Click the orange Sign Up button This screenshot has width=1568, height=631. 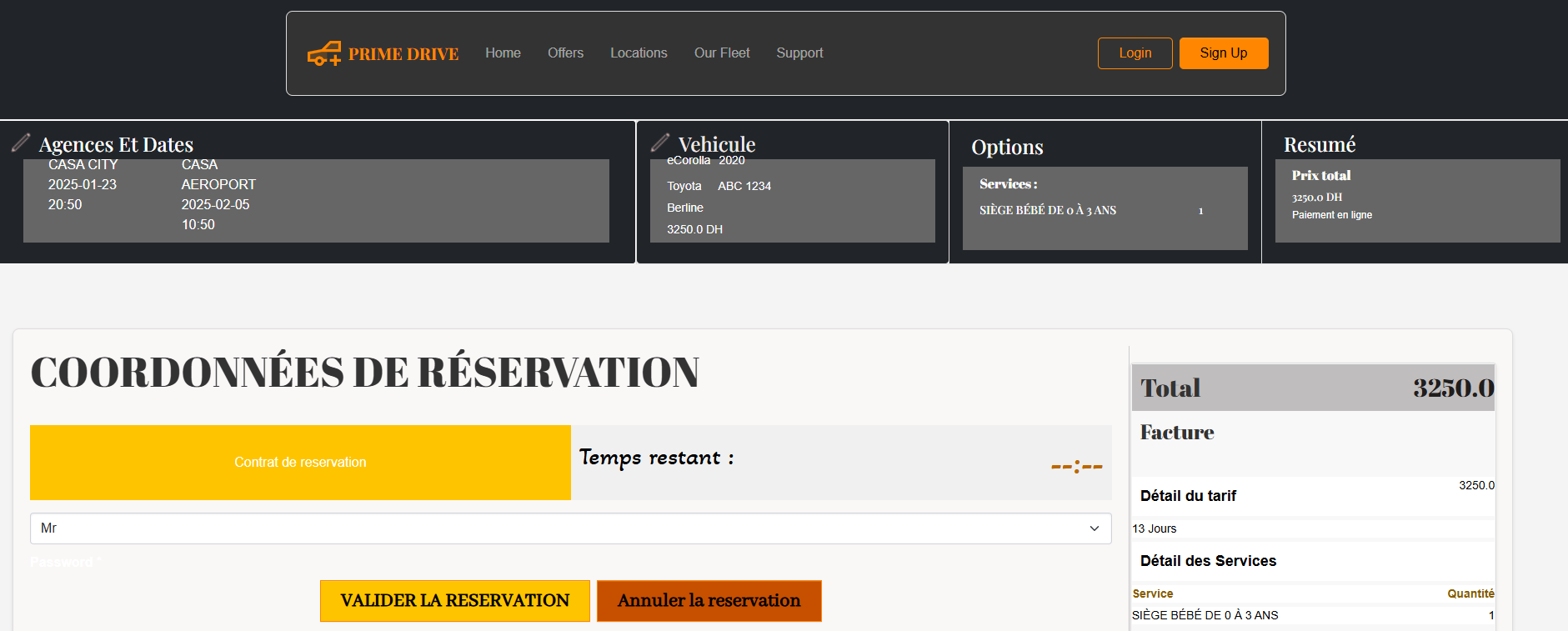(1223, 53)
